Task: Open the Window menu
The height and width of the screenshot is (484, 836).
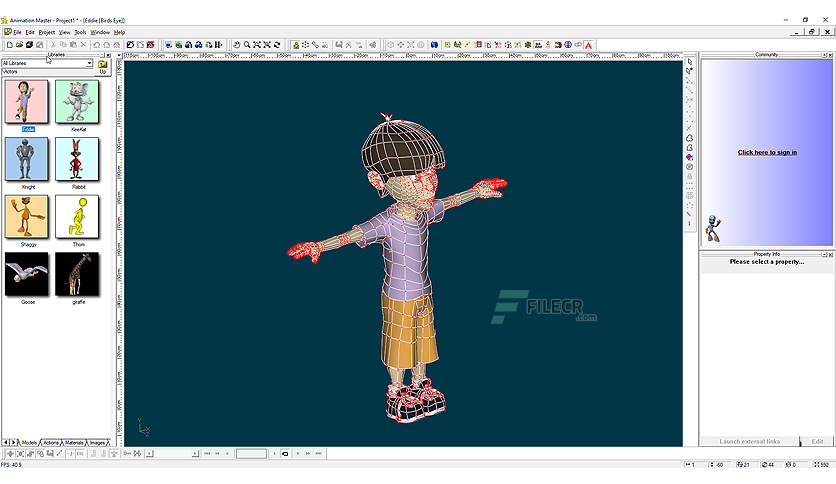Action: click(x=100, y=33)
